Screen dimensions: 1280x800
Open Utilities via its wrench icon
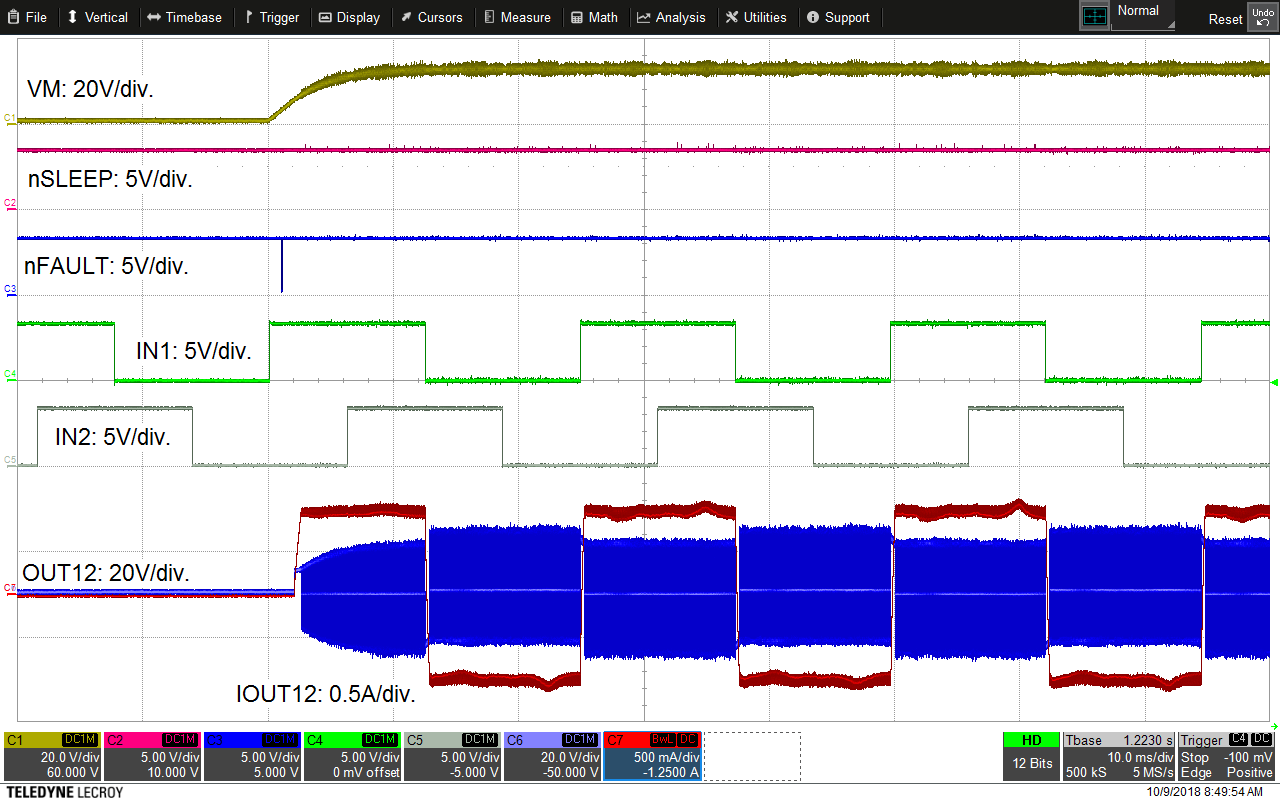[x=756, y=17]
